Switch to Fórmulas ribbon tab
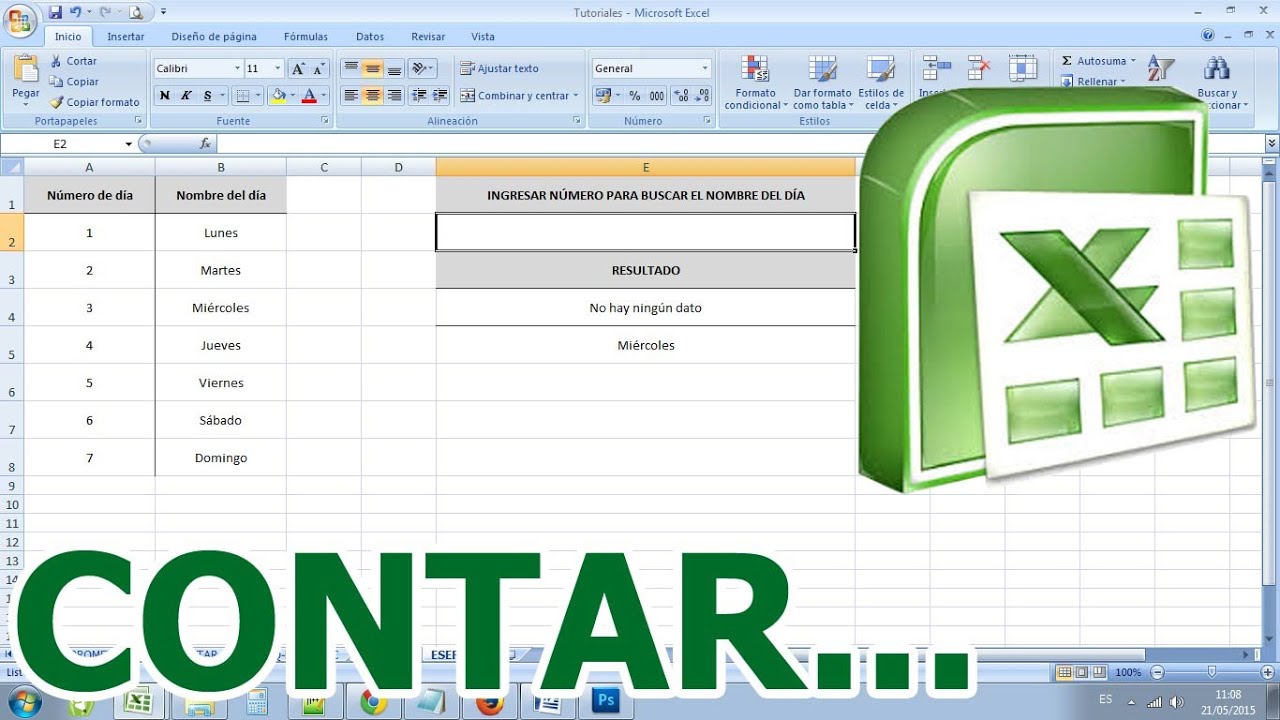Screen dimensions: 1280x720 306,36
